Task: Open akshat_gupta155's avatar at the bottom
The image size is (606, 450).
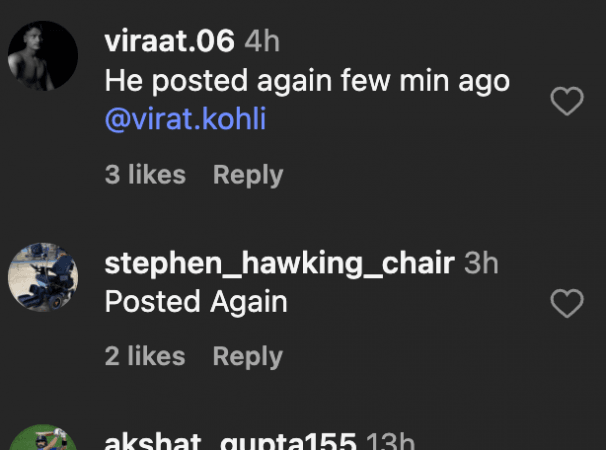Action: (x=43, y=441)
